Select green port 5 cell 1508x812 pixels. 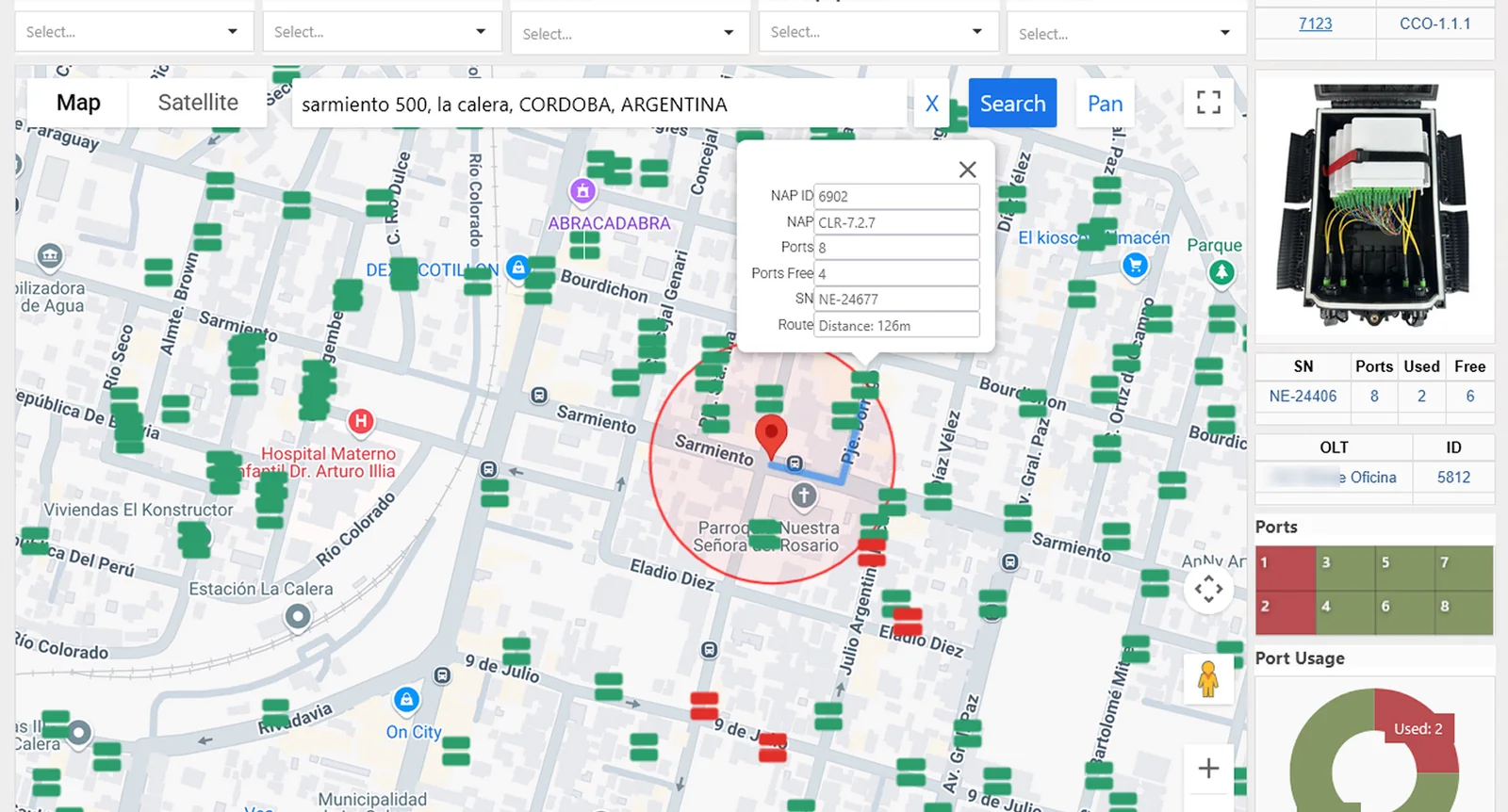[x=1404, y=568]
